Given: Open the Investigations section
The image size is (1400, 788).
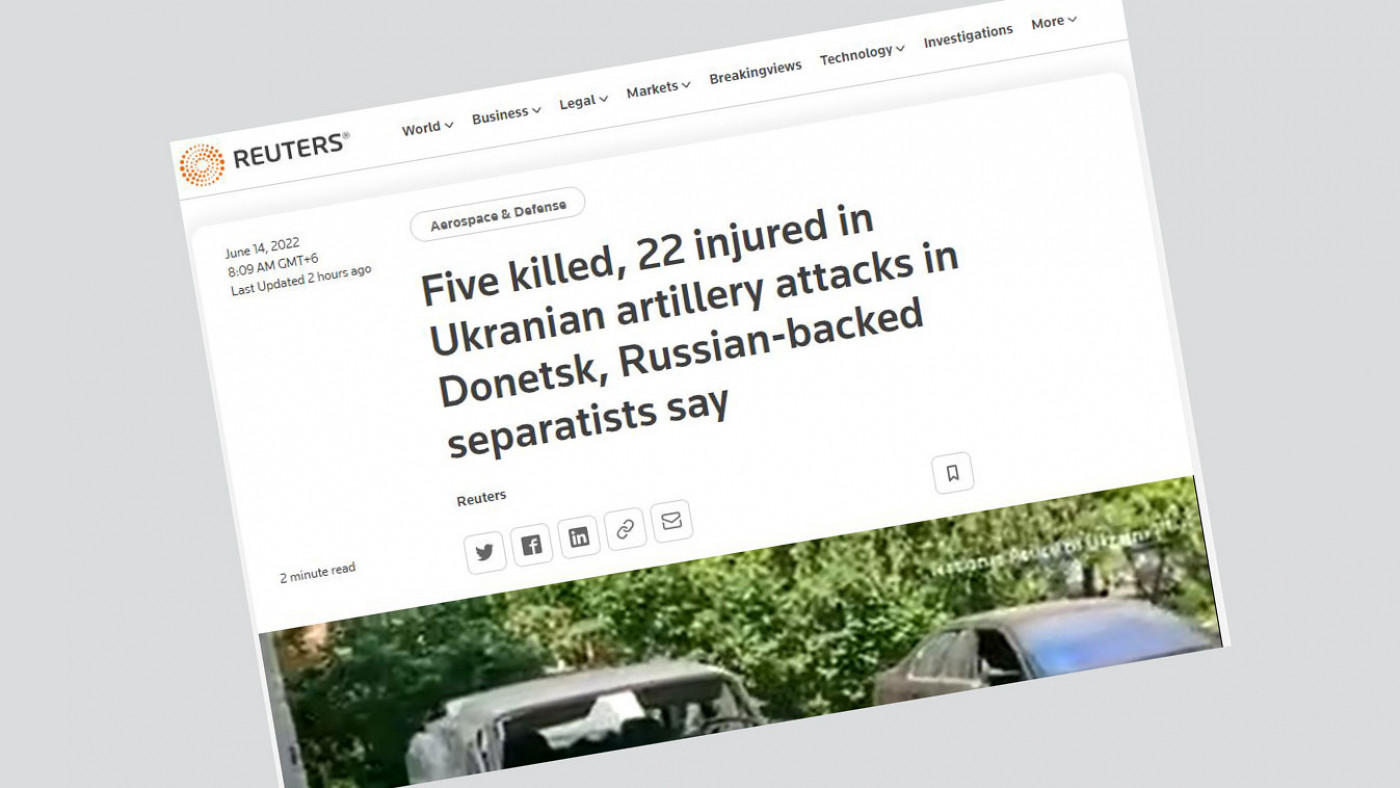Looking at the screenshot, I should (x=968, y=36).
